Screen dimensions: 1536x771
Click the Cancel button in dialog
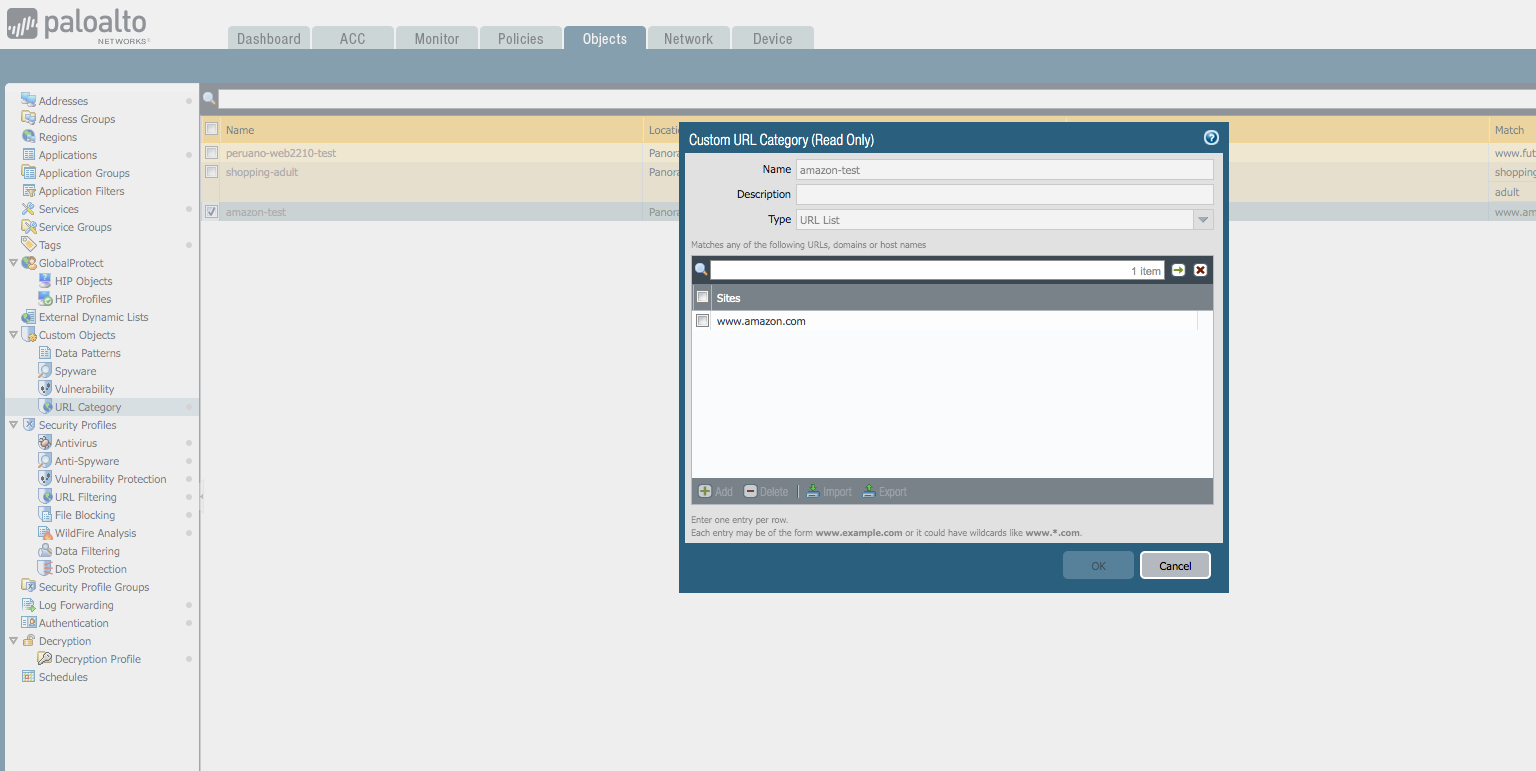[x=1175, y=565]
